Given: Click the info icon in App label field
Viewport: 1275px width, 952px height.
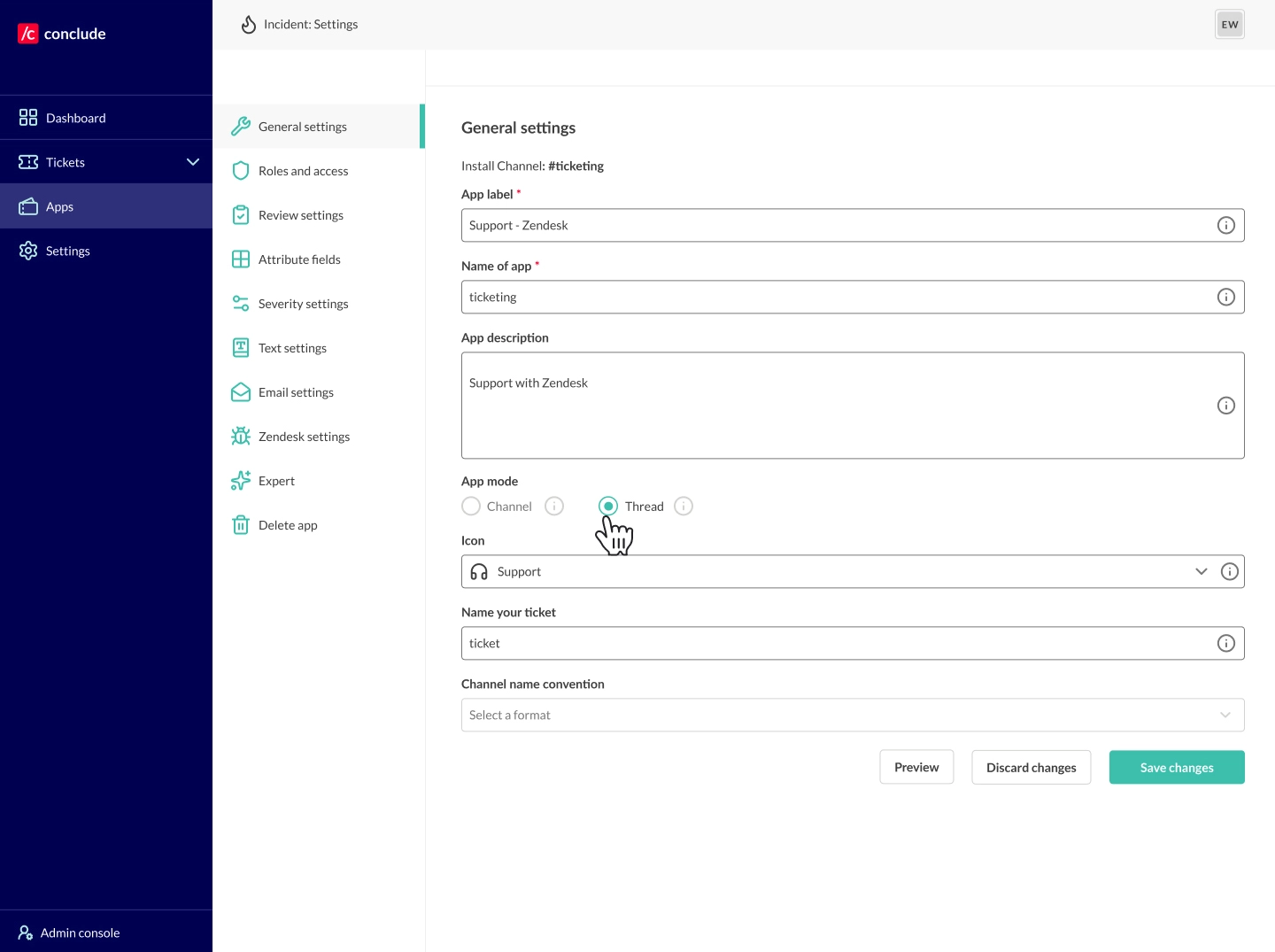Looking at the screenshot, I should [1225, 225].
